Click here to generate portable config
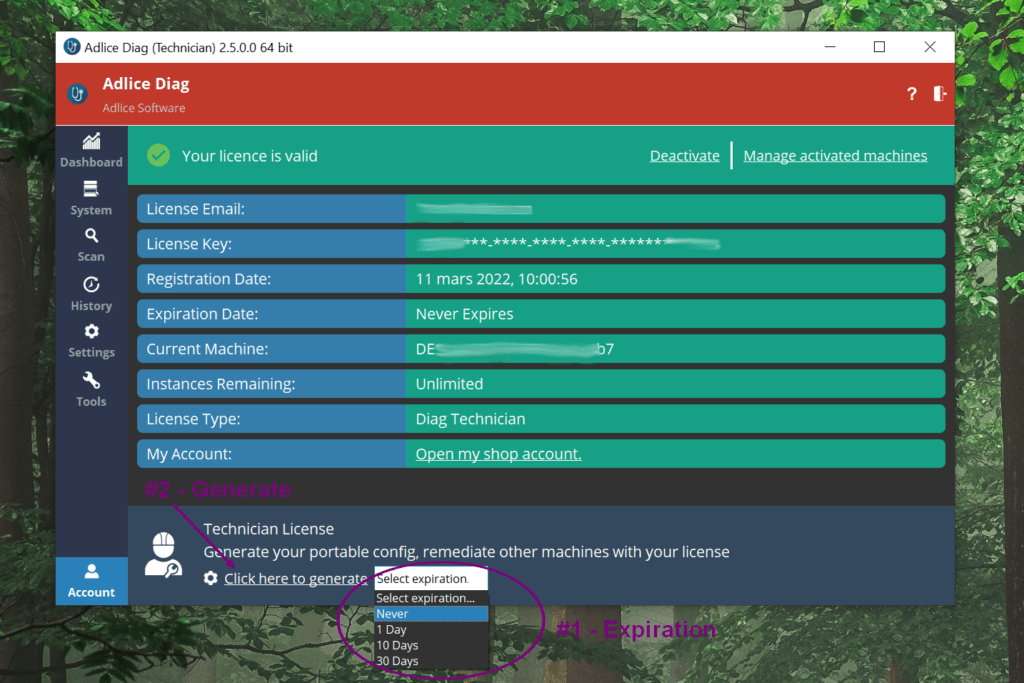This screenshot has height=683, width=1024. click(295, 579)
